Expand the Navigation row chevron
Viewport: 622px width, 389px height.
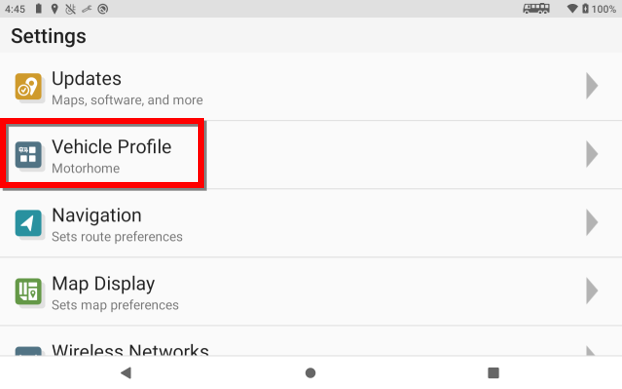[592, 223]
